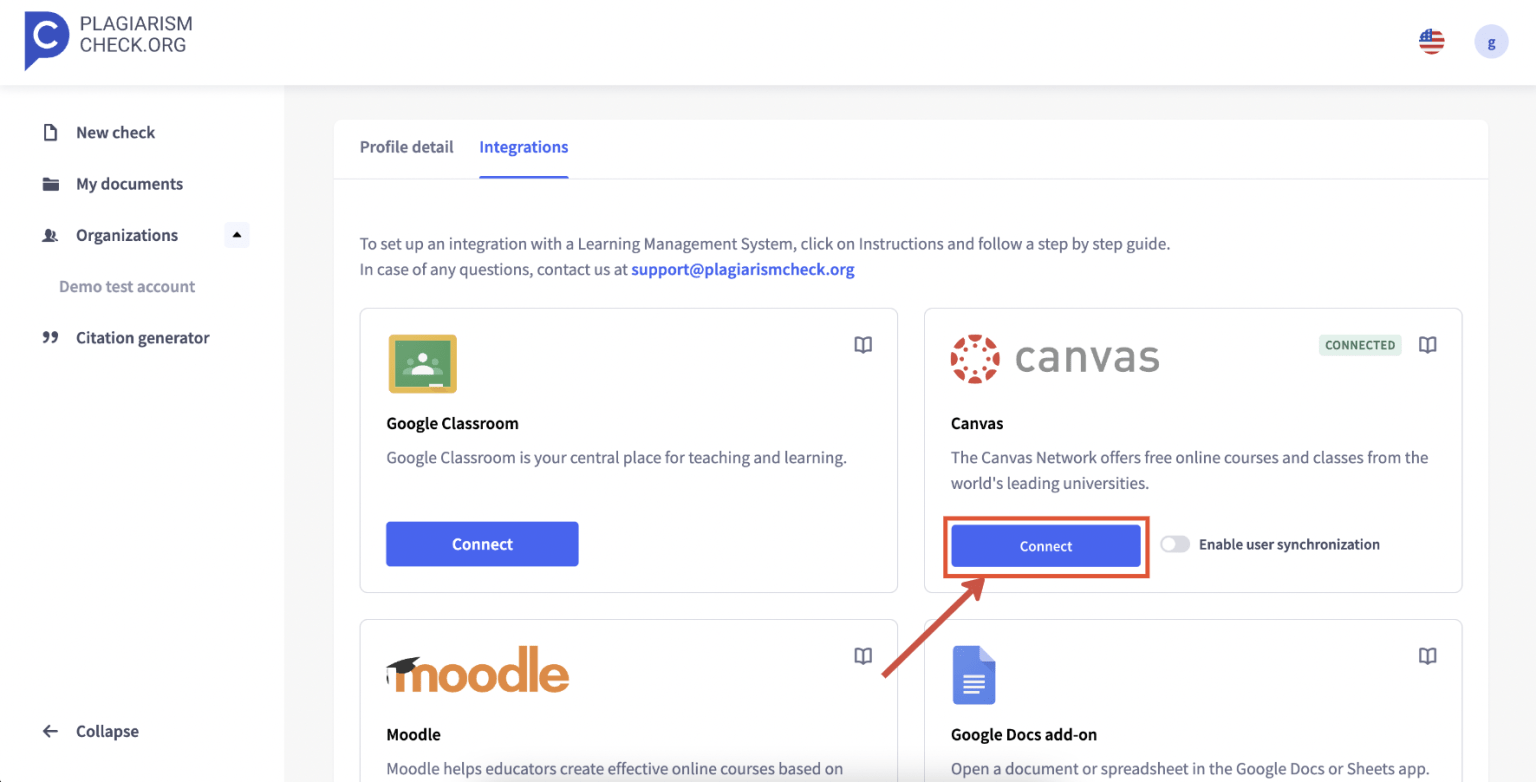Open the Citation generator
Screen dimensions: 1536x782
point(142,338)
